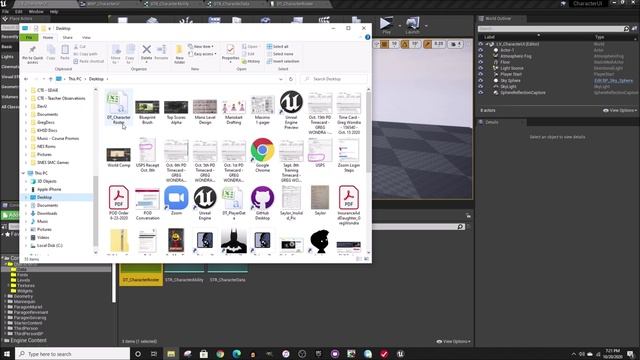Click Move to icon in Explorer ribbon

[116, 54]
